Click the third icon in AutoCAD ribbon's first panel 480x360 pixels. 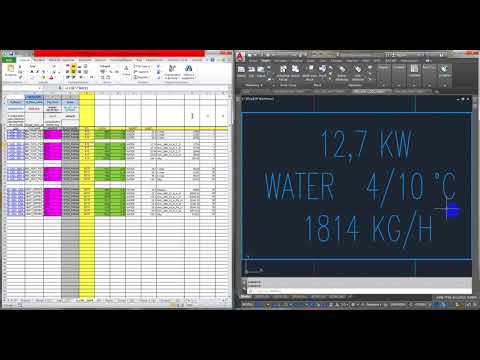tap(261, 70)
